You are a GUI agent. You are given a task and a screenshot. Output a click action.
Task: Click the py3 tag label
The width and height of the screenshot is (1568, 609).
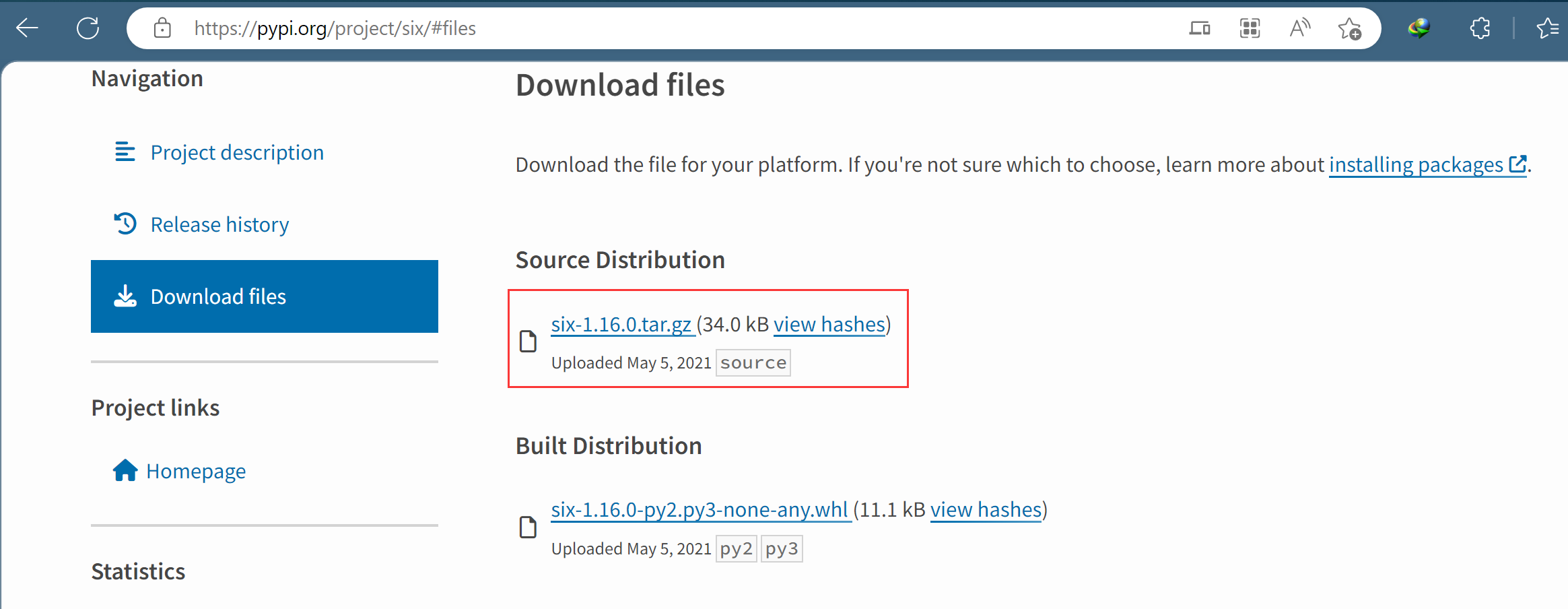(782, 548)
